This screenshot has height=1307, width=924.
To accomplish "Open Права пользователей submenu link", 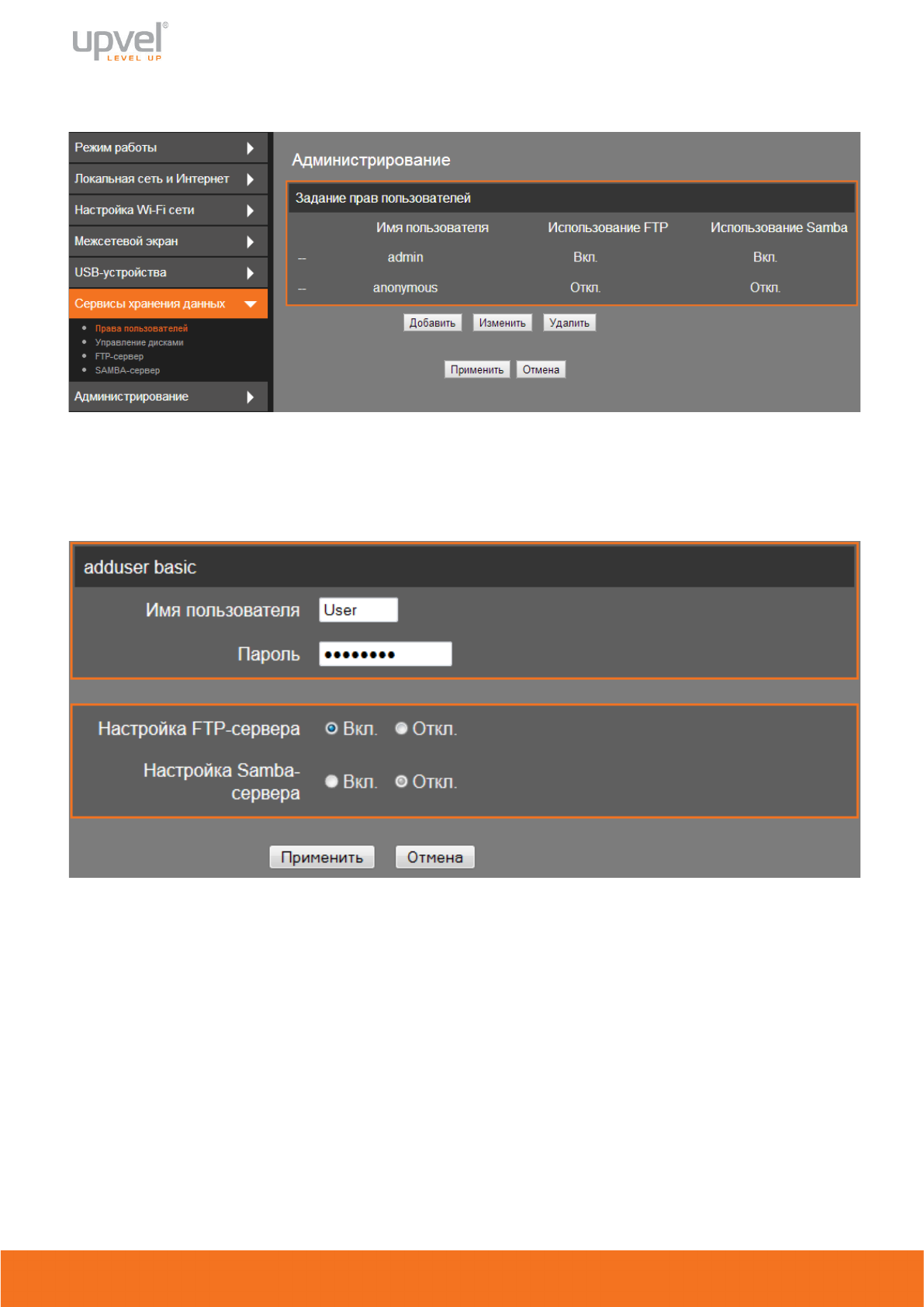I will (x=141, y=329).
